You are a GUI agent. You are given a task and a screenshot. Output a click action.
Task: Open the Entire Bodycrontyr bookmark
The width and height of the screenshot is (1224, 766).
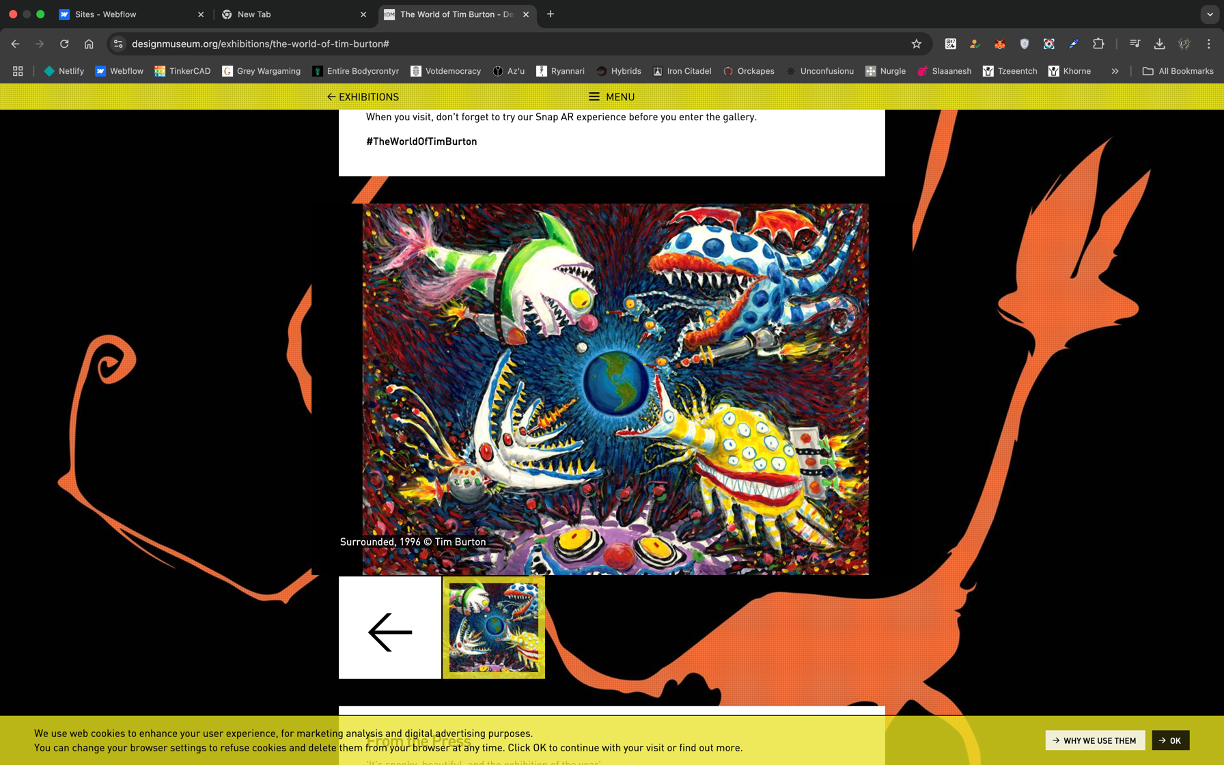click(355, 71)
